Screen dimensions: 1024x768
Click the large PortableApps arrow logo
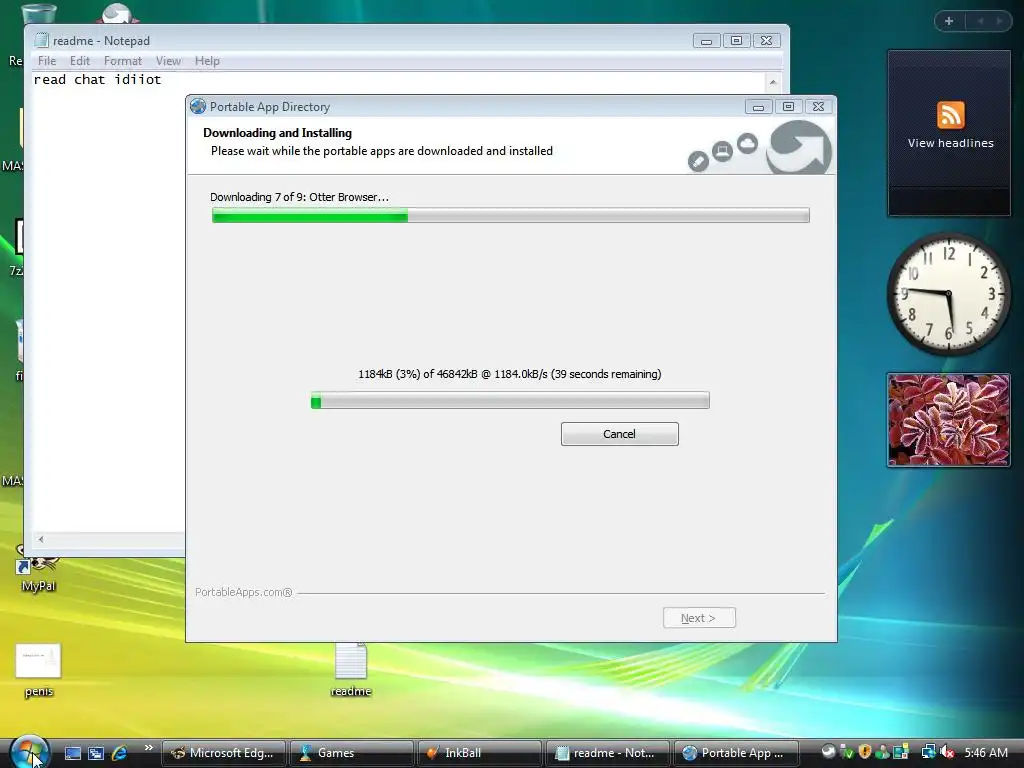(x=798, y=148)
